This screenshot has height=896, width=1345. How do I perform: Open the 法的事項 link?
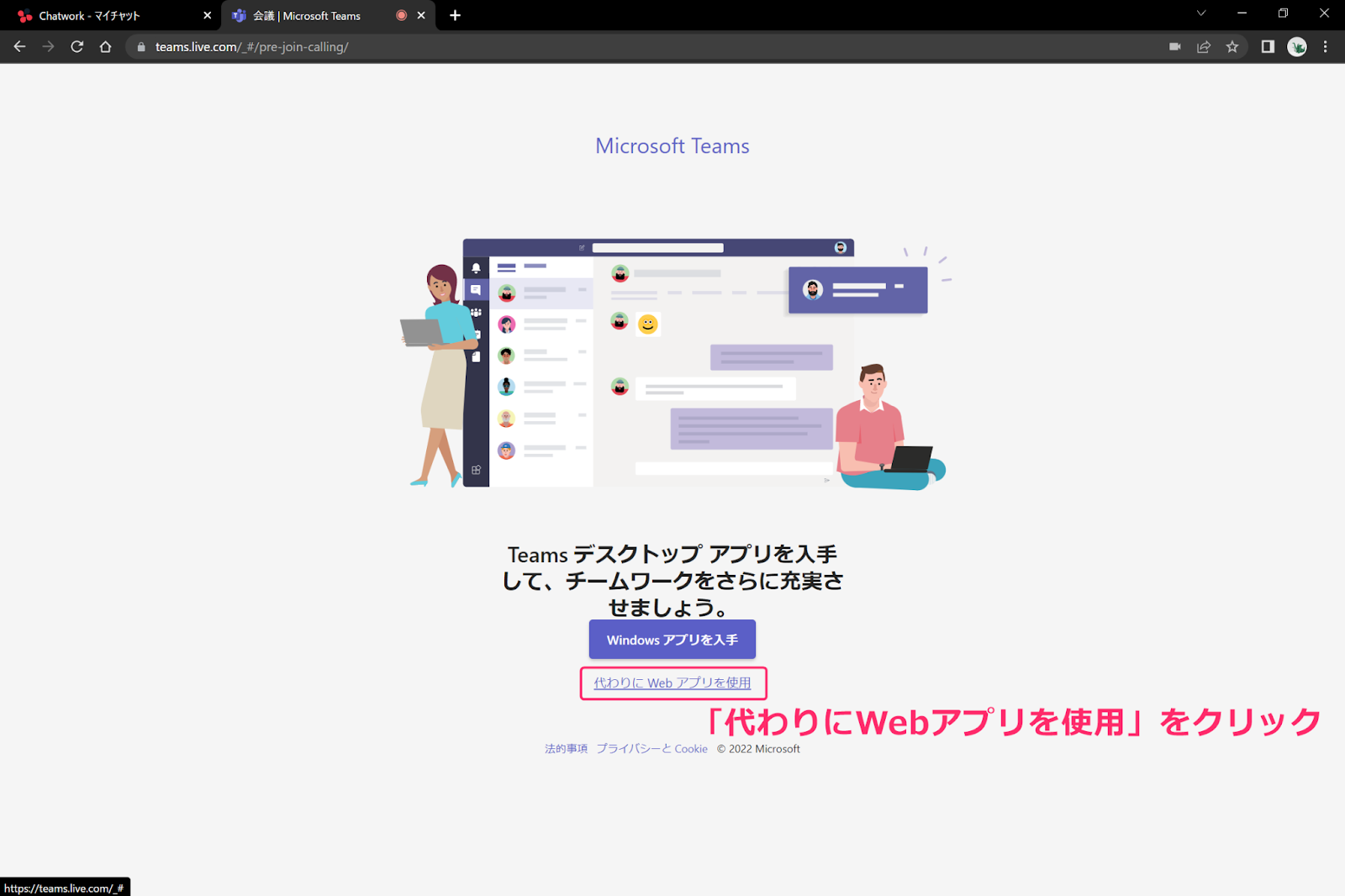point(566,749)
